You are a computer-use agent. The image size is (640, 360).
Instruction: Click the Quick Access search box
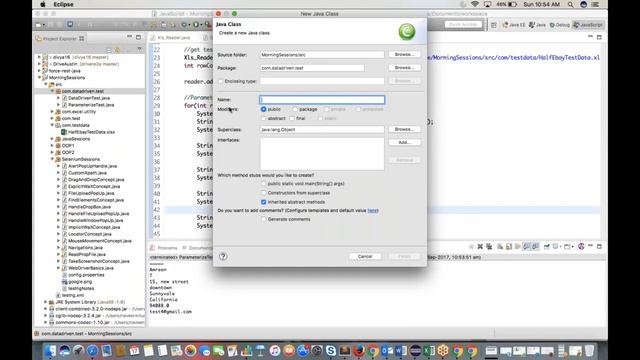coord(463,25)
